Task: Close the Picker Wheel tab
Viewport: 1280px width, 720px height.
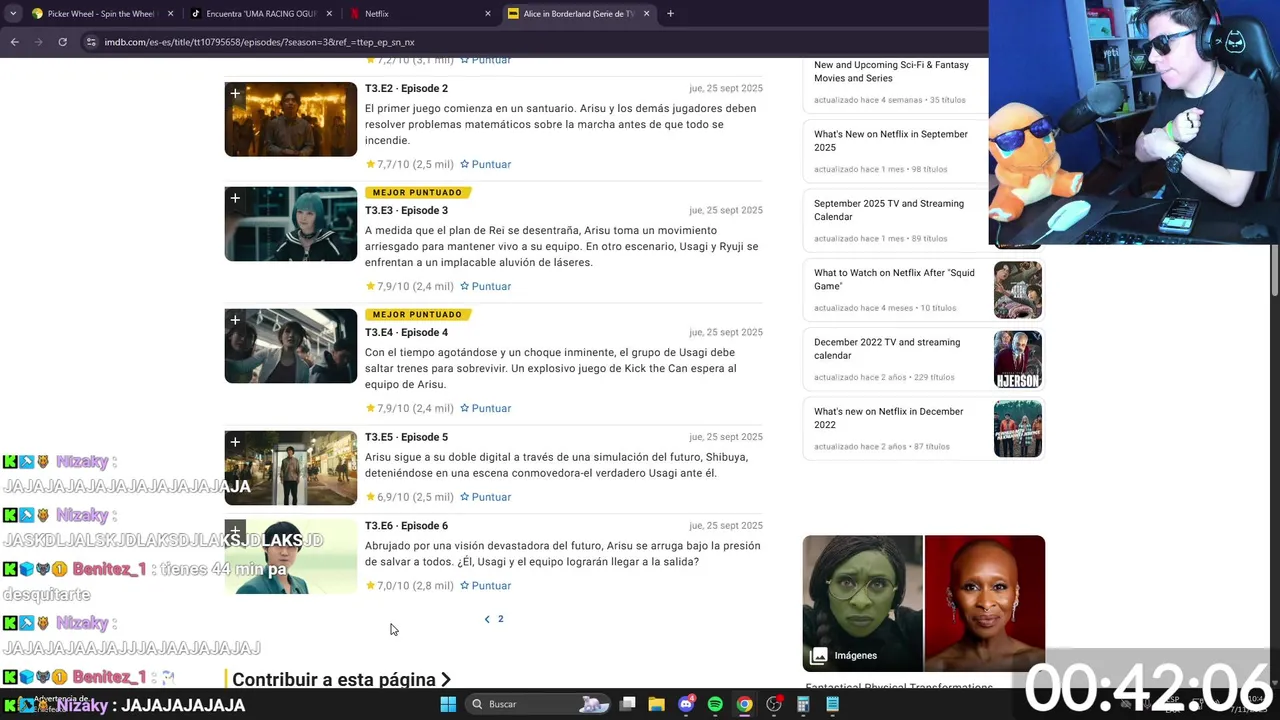Action: click(170, 14)
